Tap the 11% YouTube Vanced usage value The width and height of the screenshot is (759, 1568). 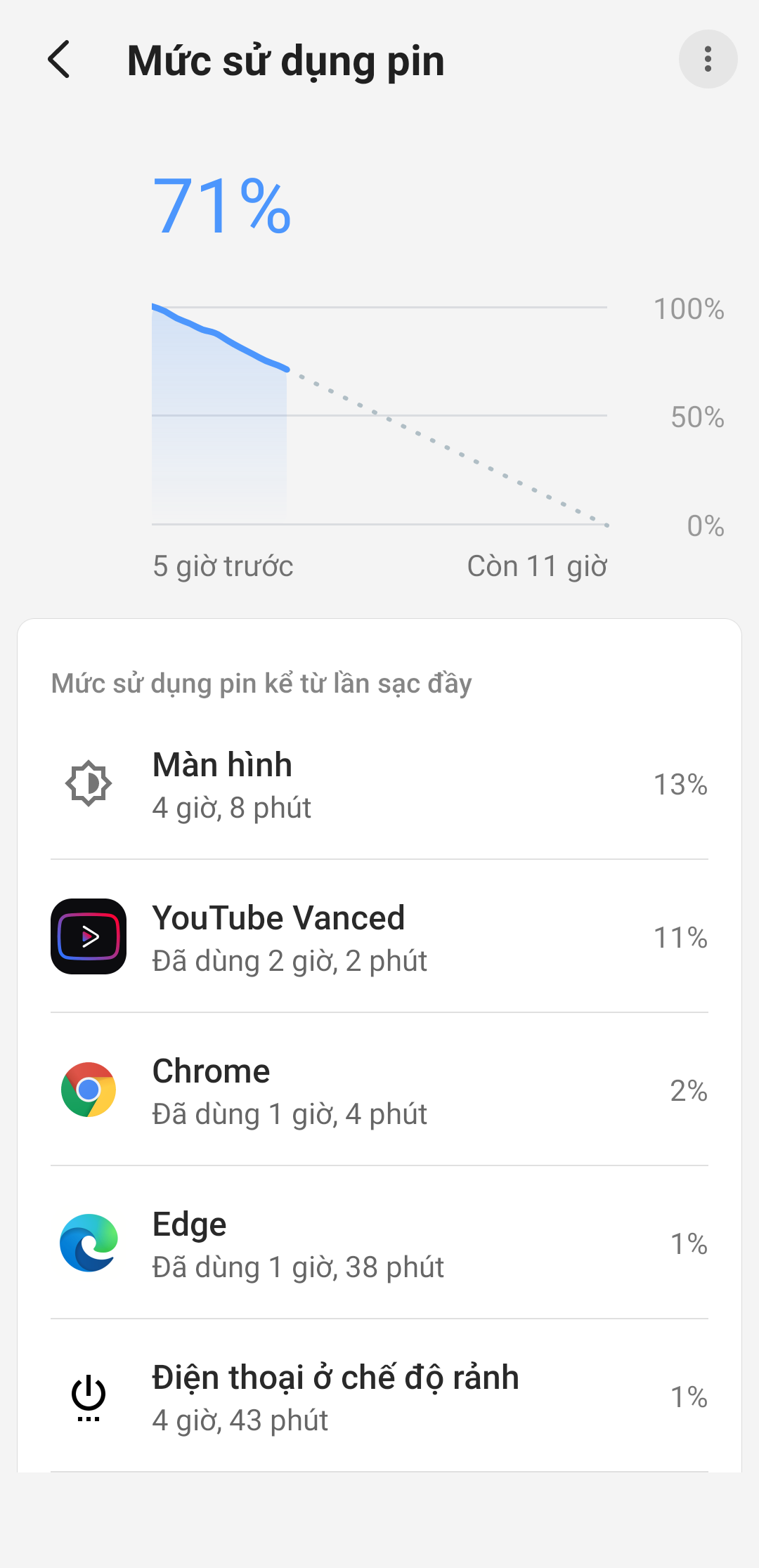680,938
